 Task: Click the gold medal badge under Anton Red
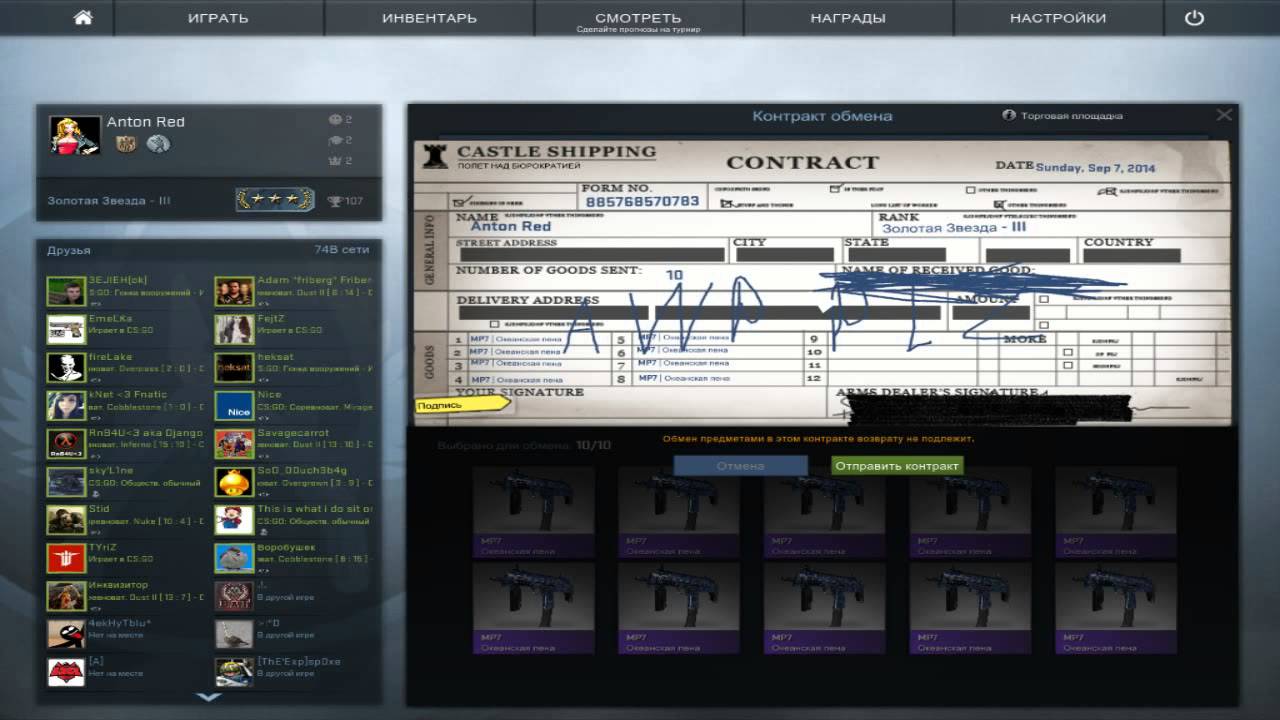click(126, 144)
